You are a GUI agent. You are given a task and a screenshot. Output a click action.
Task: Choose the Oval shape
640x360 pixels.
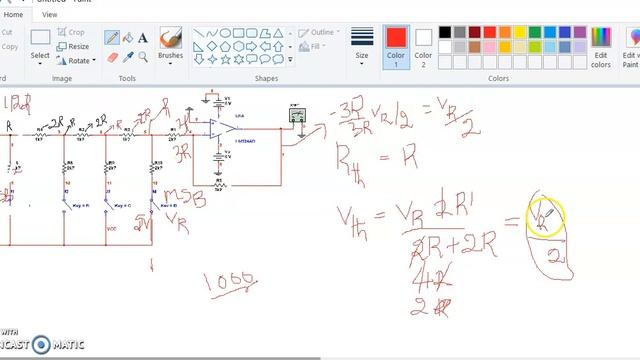pos(225,33)
